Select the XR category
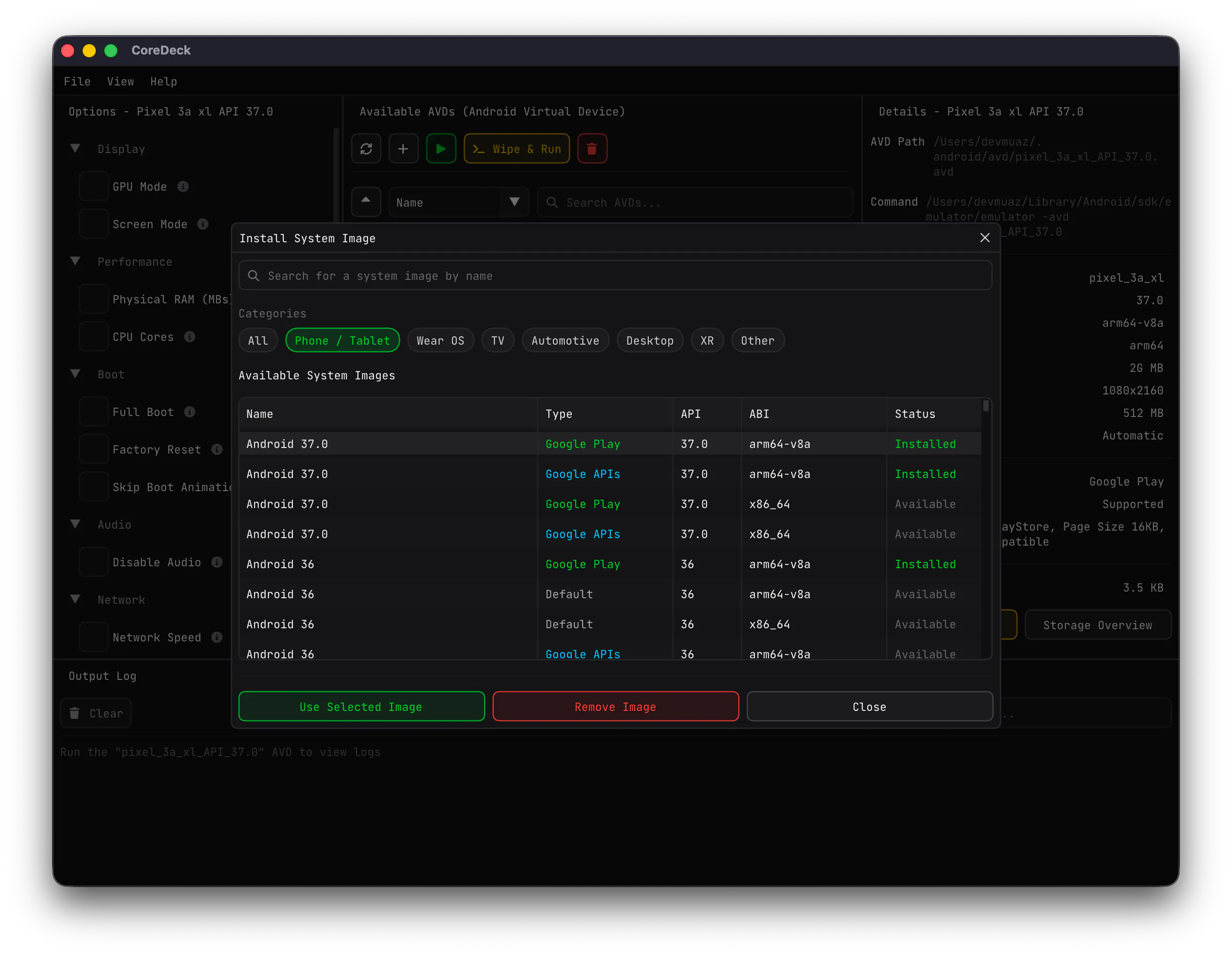Viewport: 1232px width, 956px height. [x=708, y=340]
